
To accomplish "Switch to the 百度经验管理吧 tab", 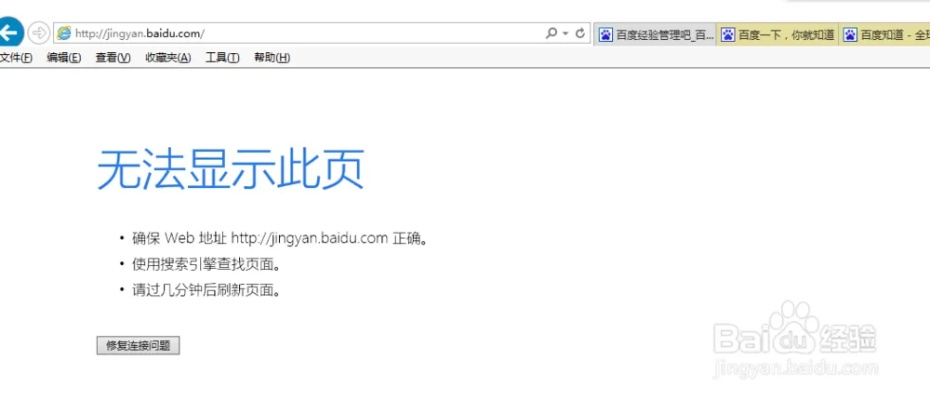I will 655,35.
